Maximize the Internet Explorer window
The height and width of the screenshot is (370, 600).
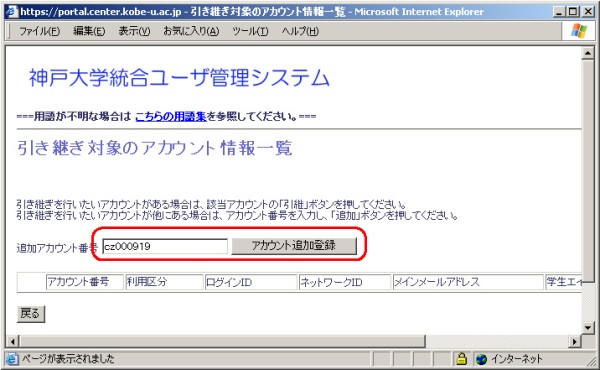pyautogui.click(x=573, y=12)
